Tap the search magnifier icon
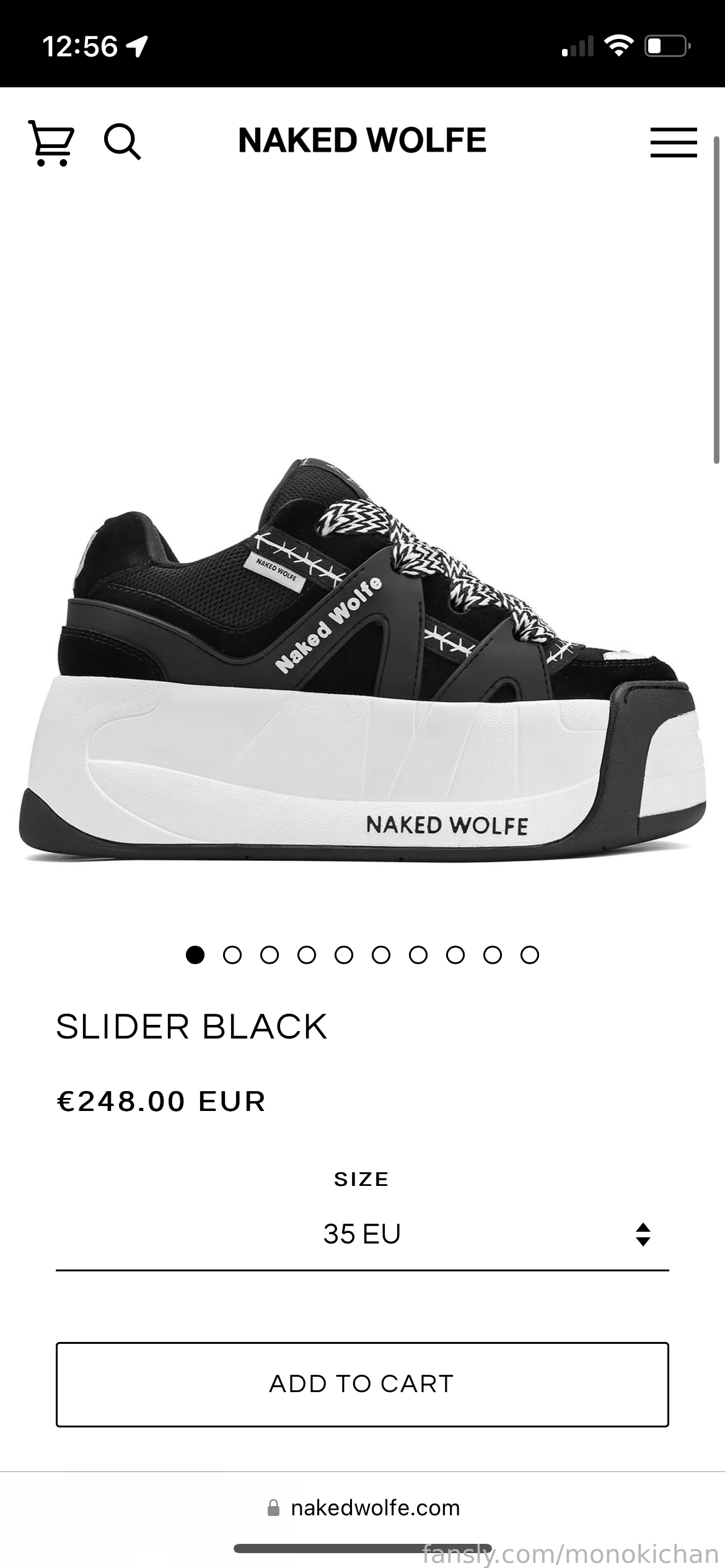725x1568 pixels. [122, 142]
